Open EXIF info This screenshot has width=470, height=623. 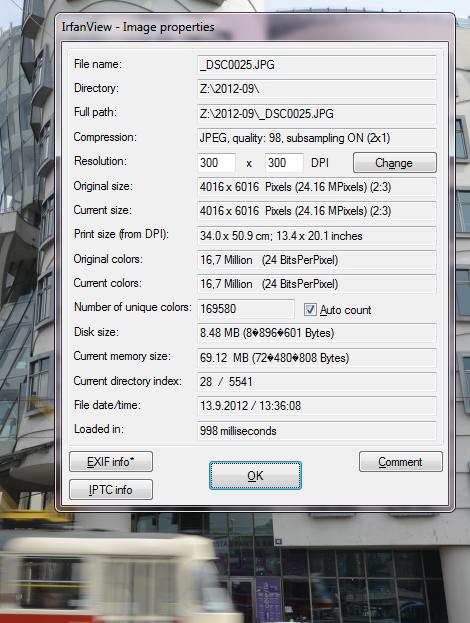[x=111, y=462]
